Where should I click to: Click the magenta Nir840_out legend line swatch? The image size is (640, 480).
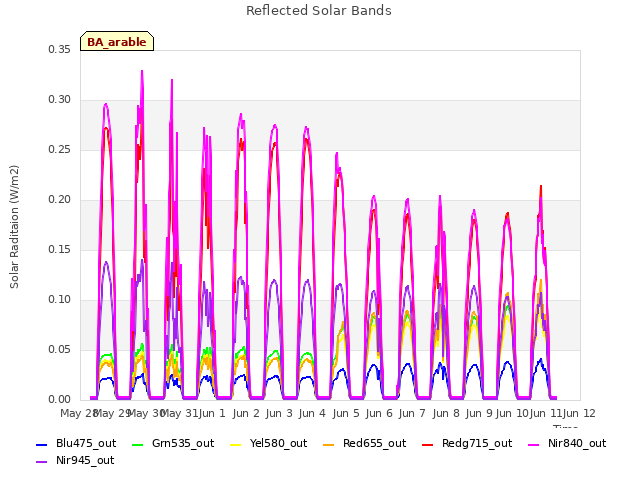tap(534, 444)
